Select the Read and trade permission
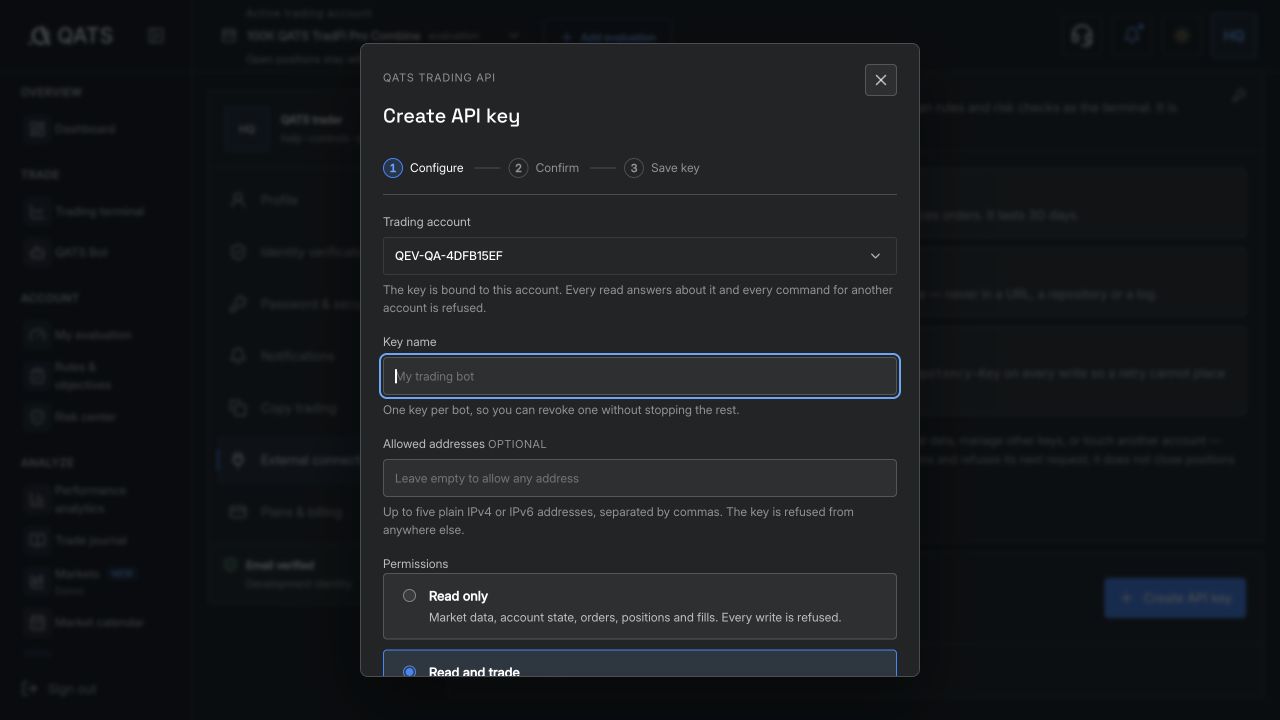1280x720 pixels. (640, 664)
